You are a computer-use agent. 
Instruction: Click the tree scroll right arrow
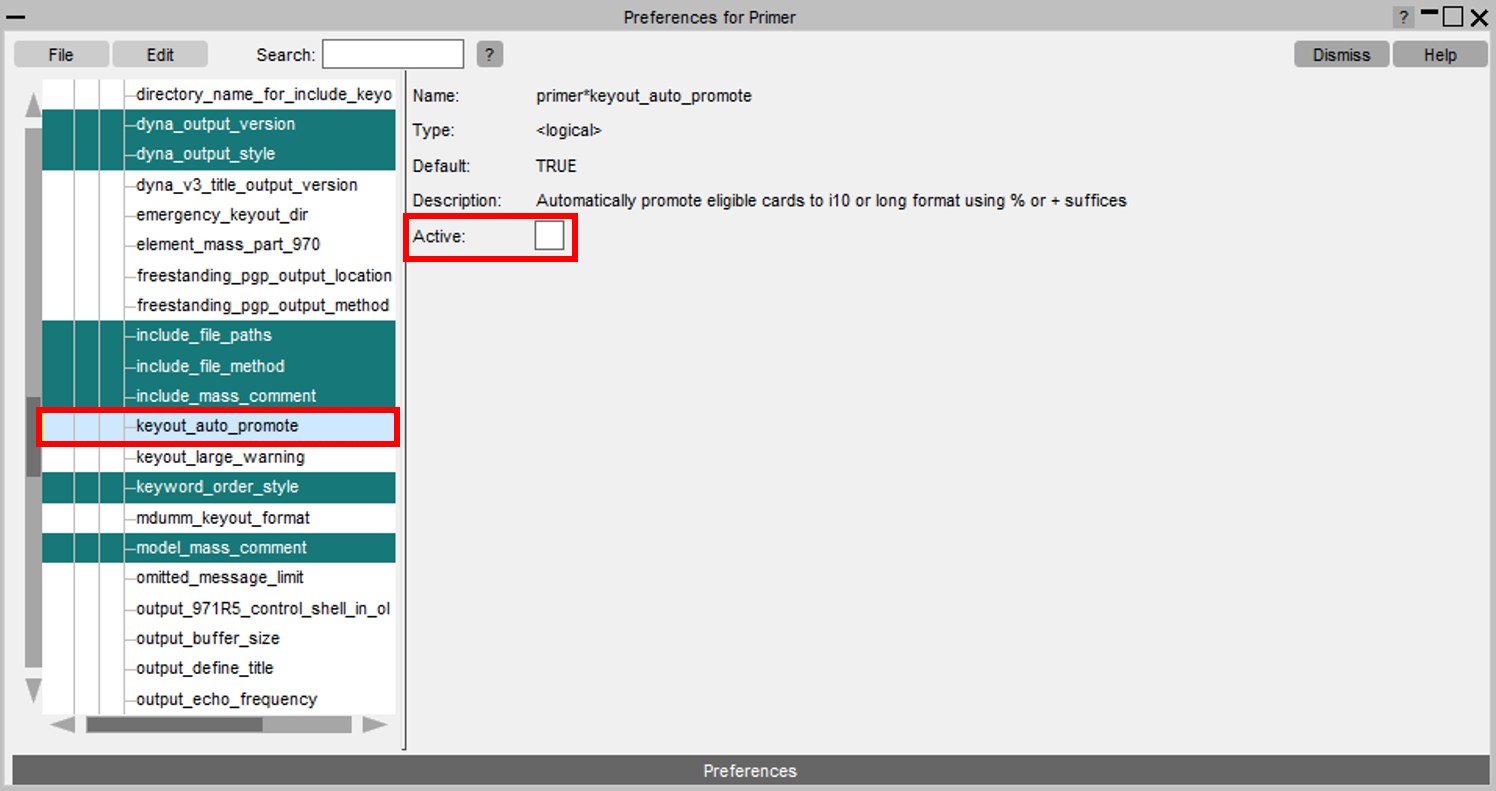click(x=375, y=724)
